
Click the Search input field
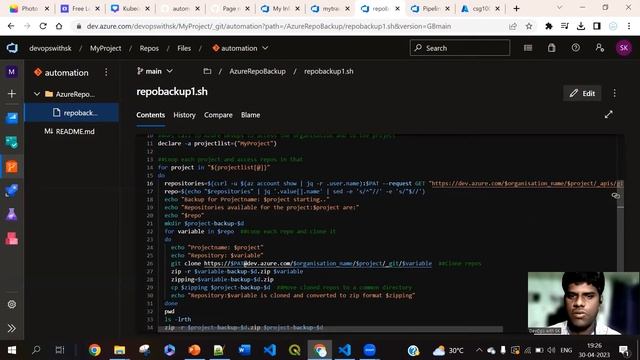pyautogui.click(x=460, y=48)
